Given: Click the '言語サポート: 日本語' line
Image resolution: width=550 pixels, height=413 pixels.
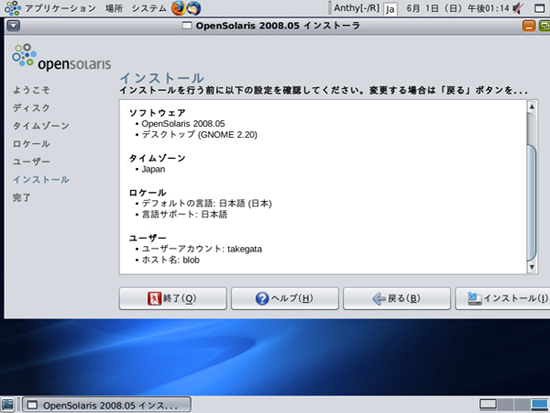Looking at the screenshot, I should [184, 214].
